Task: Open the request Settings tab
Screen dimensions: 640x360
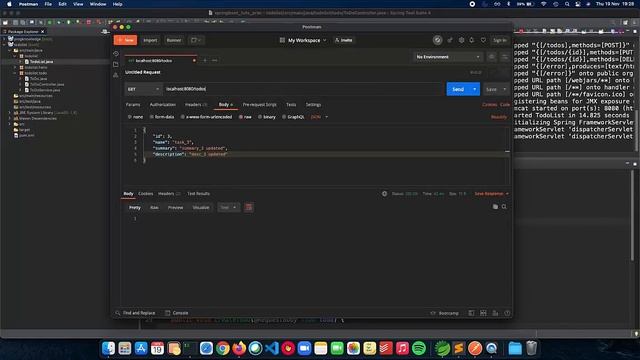Action: [313, 105]
